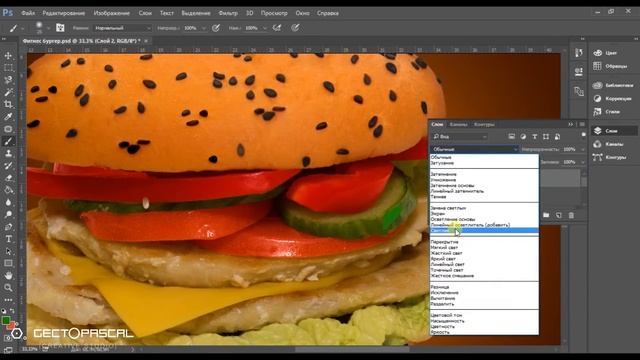Toggle type layer filter icon
640x360 pixels.
point(534,137)
